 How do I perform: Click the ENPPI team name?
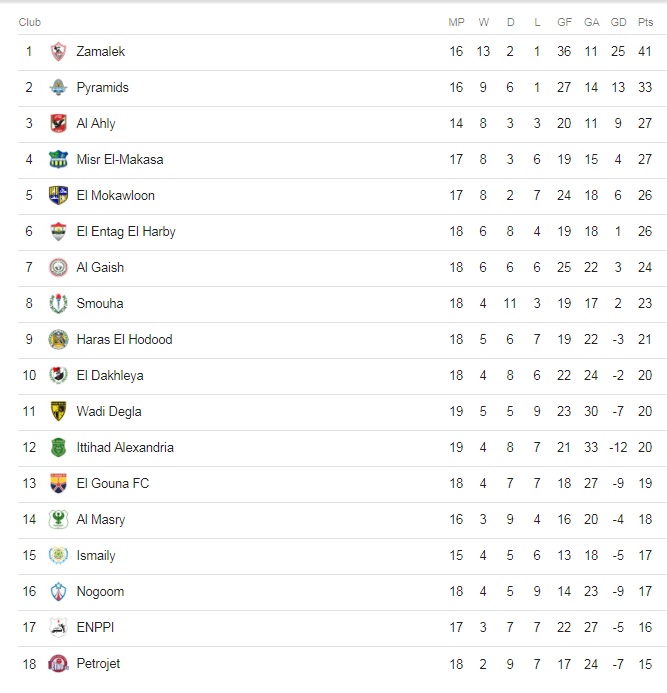tap(95, 627)
